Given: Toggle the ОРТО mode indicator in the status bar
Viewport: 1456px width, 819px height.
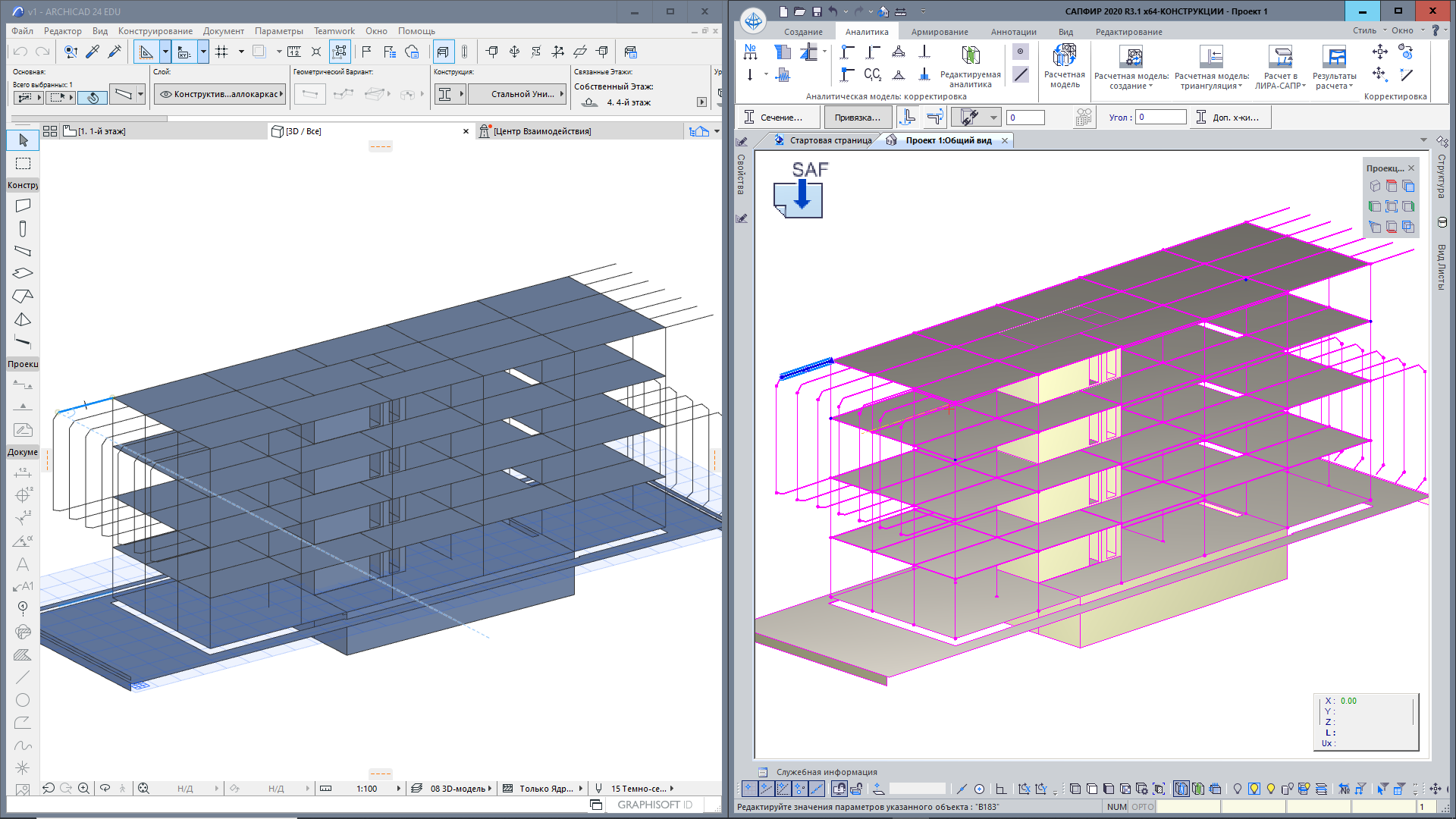Looking at the screenshot, I should (x=1142, y=807).
